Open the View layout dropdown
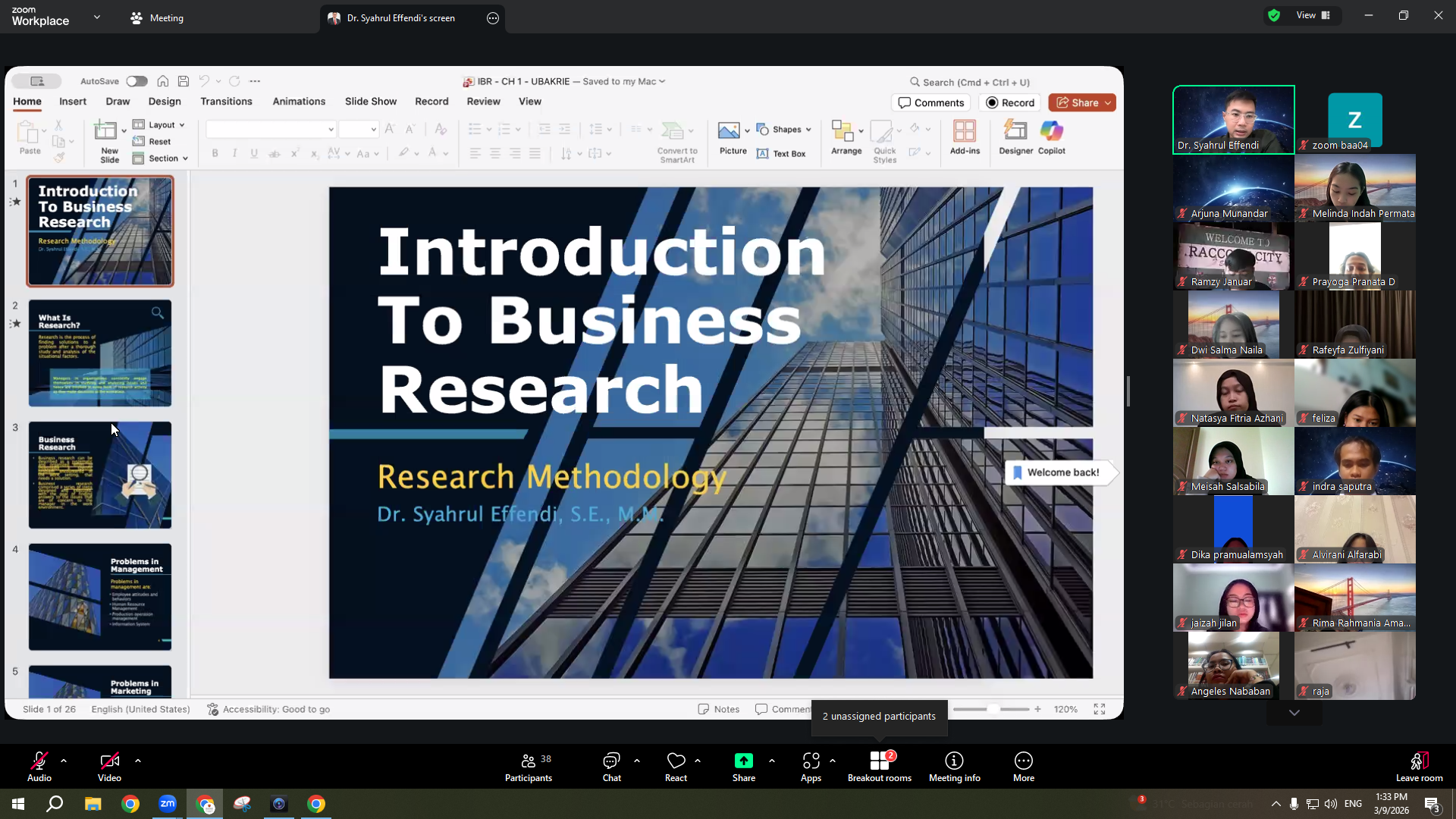The height and width of the screenshot is (819, 1456). pyautogui.click(x=1313, y=15)
